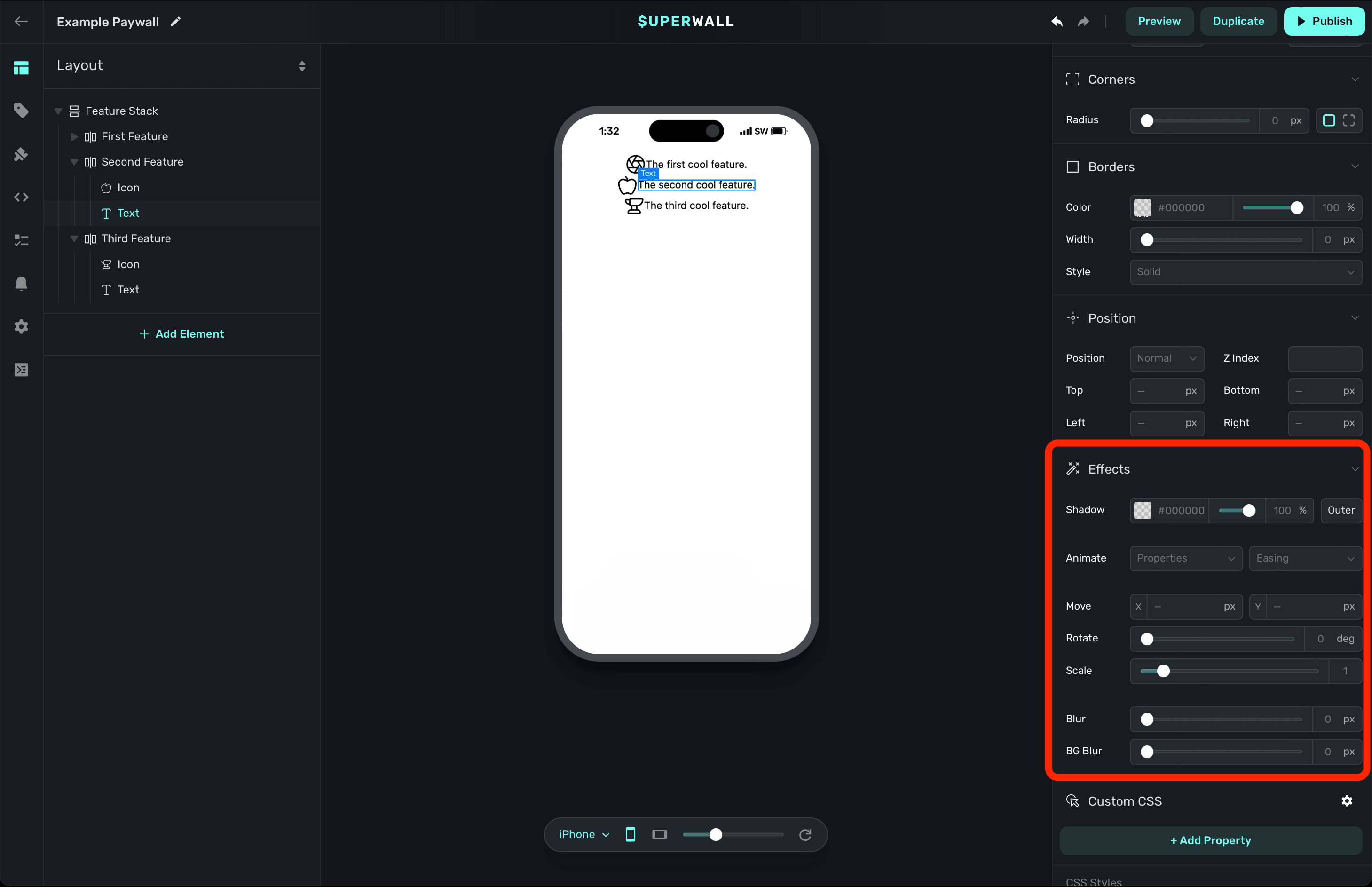Select the Second Feature Icon layer
The width and height of the screenshot is (1372, 887).
pos(128,188)
